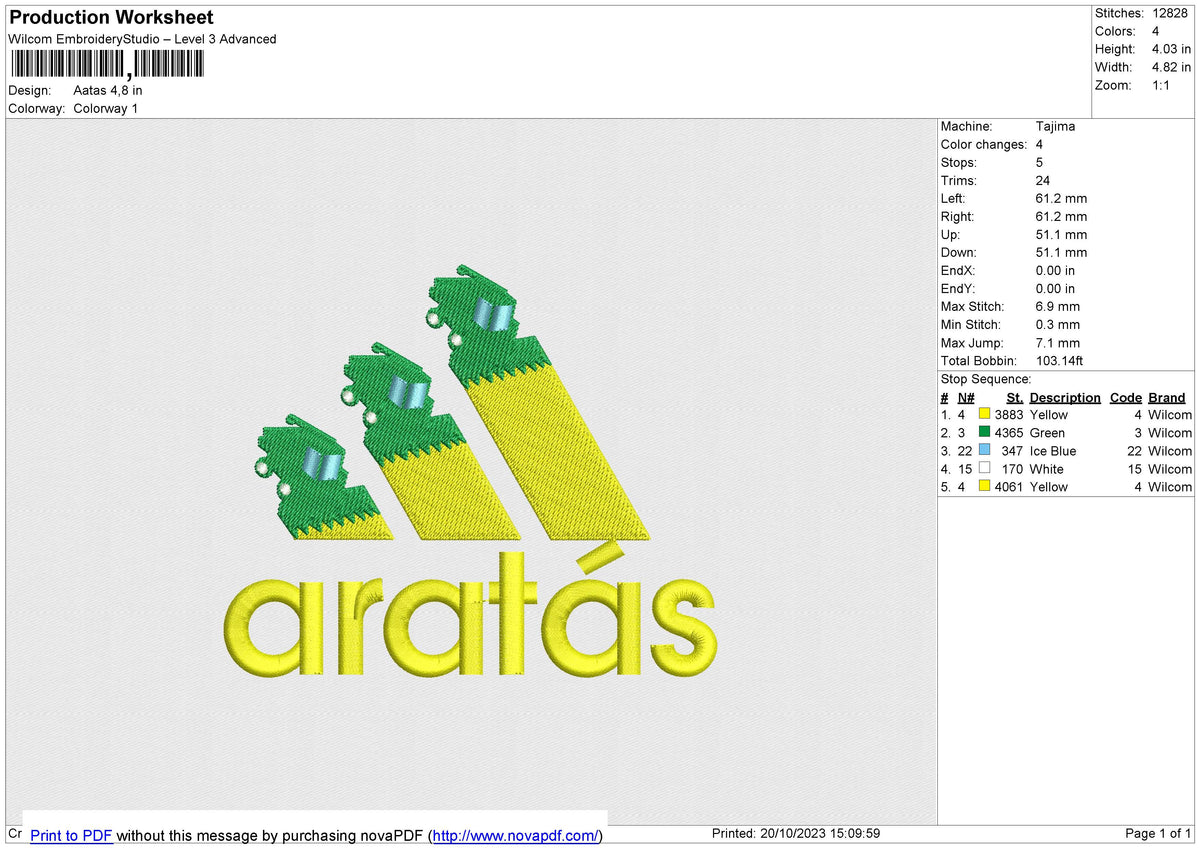1200x848 pixels.
Task: Select the 'Page 1 of 1' footer text
Action: (x=1158, y=834)
